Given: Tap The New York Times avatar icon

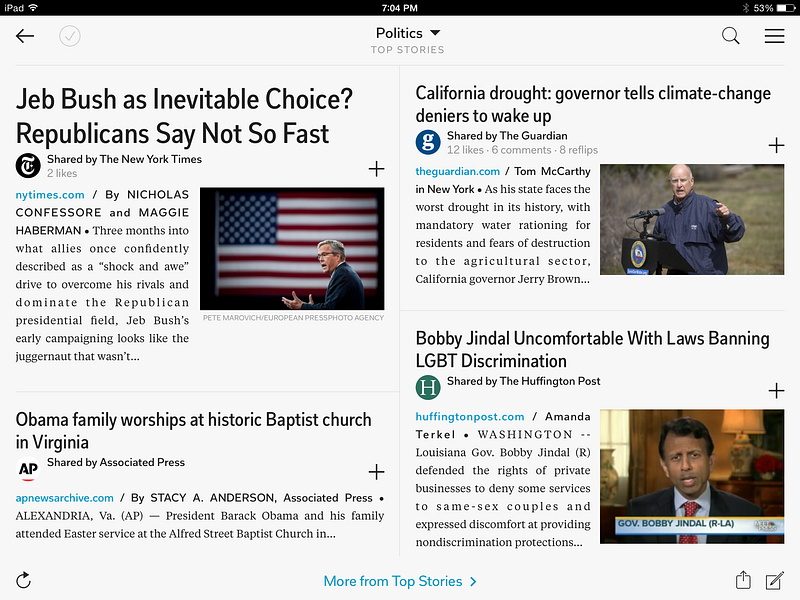Looking at the screenshot, I should [28, 166].
